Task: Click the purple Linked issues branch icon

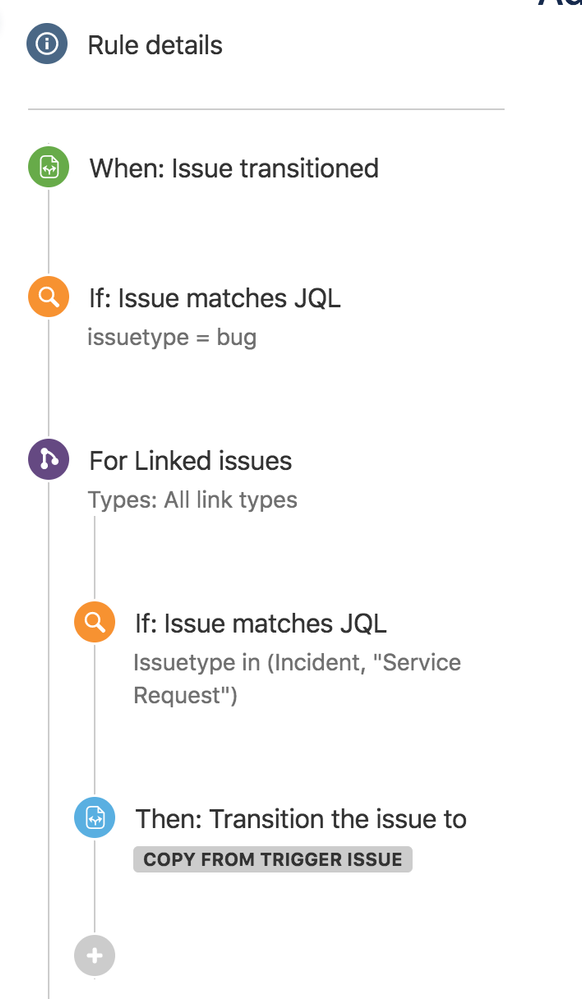Action: click(48, 459)
